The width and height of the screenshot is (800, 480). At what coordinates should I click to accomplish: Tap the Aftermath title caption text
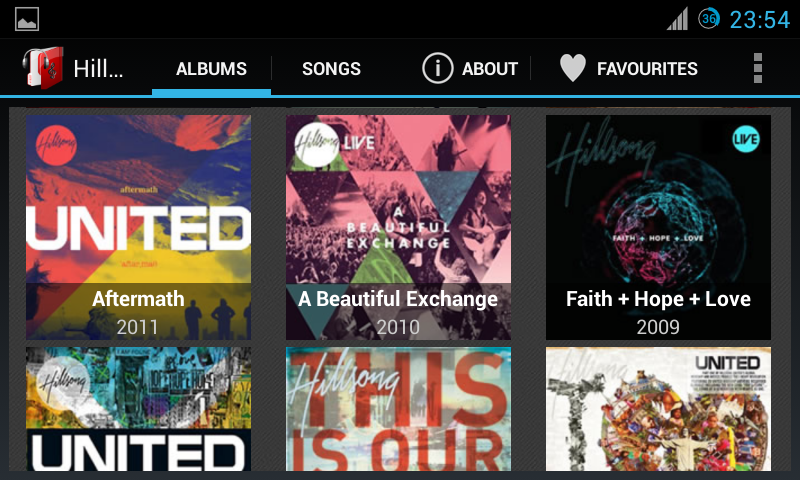pos(138,299)
